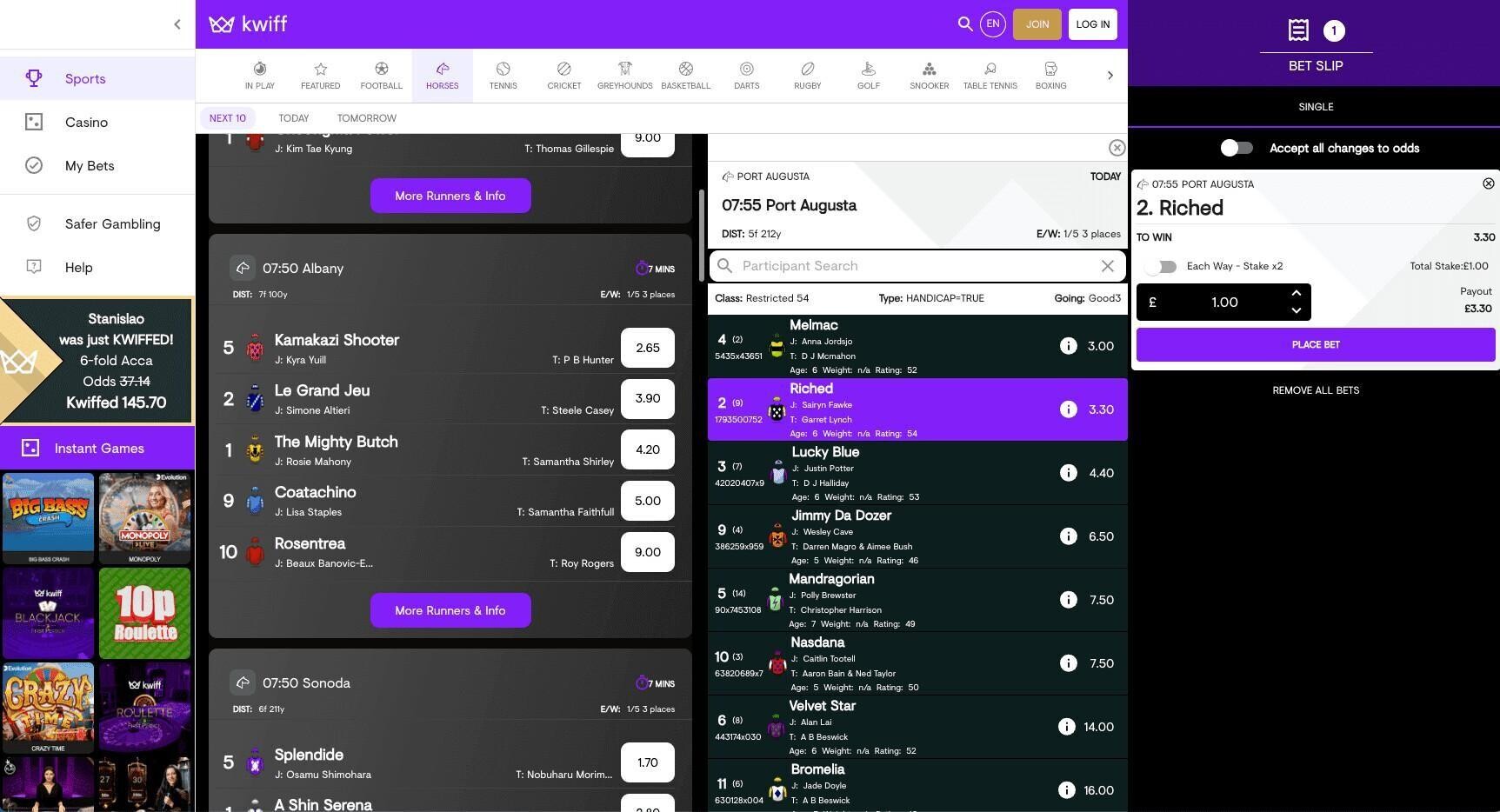
Task: Collapse the left sidebar chevron
Action: click(x=177, y=24)
